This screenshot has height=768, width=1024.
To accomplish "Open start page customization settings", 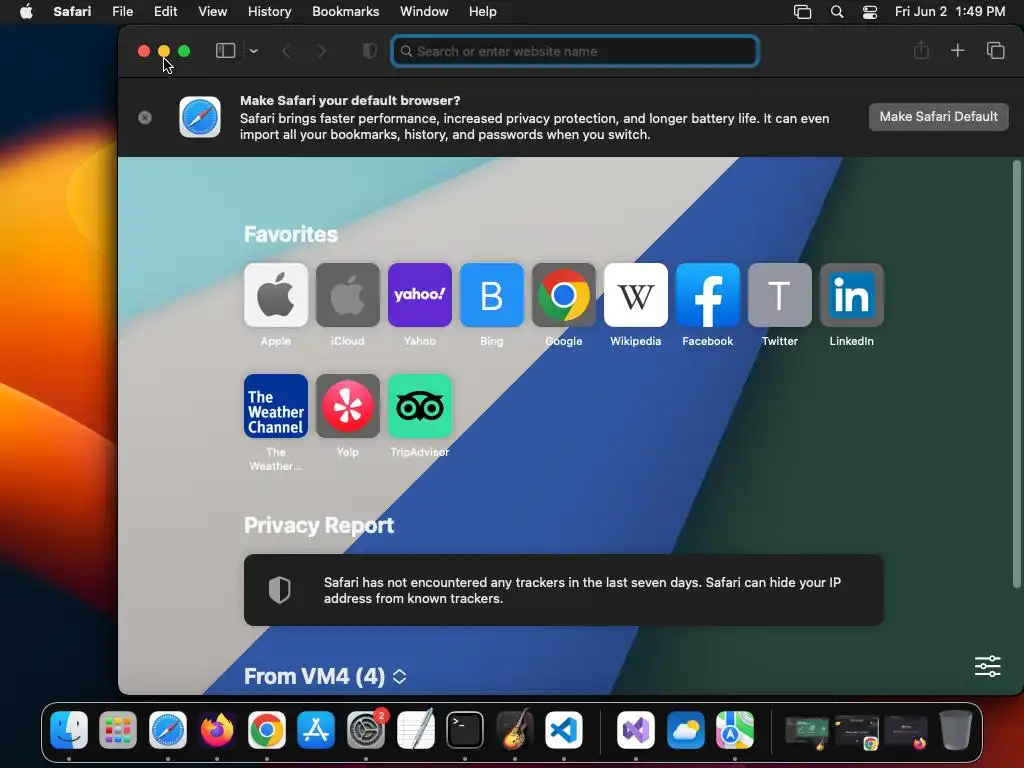I will (x=987, y=666).
